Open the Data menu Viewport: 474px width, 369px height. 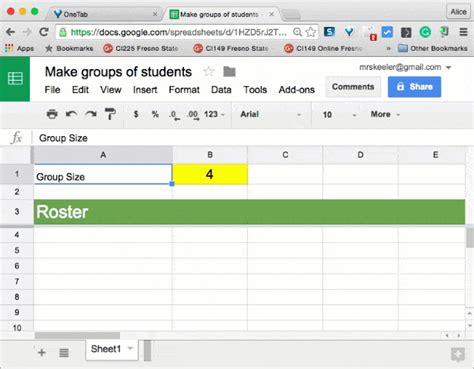[x=221, y=90]
